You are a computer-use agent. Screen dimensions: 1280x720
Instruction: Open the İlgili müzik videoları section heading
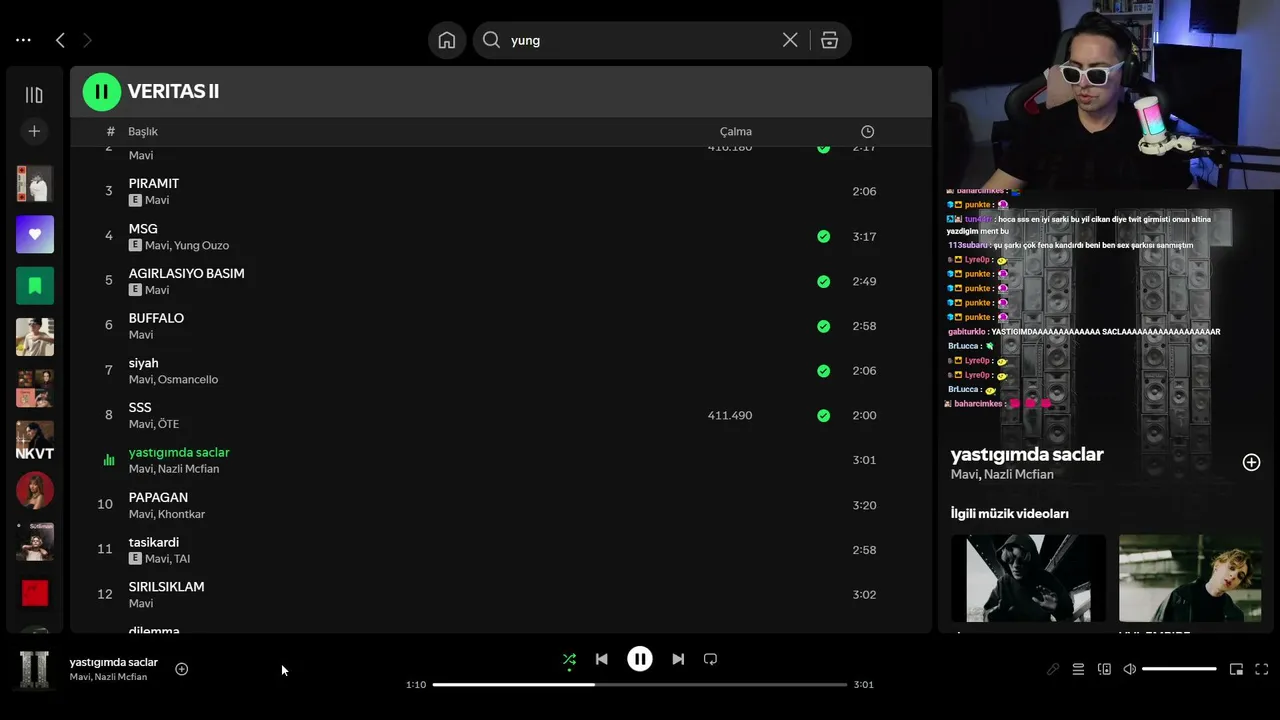click(1010, 513)
